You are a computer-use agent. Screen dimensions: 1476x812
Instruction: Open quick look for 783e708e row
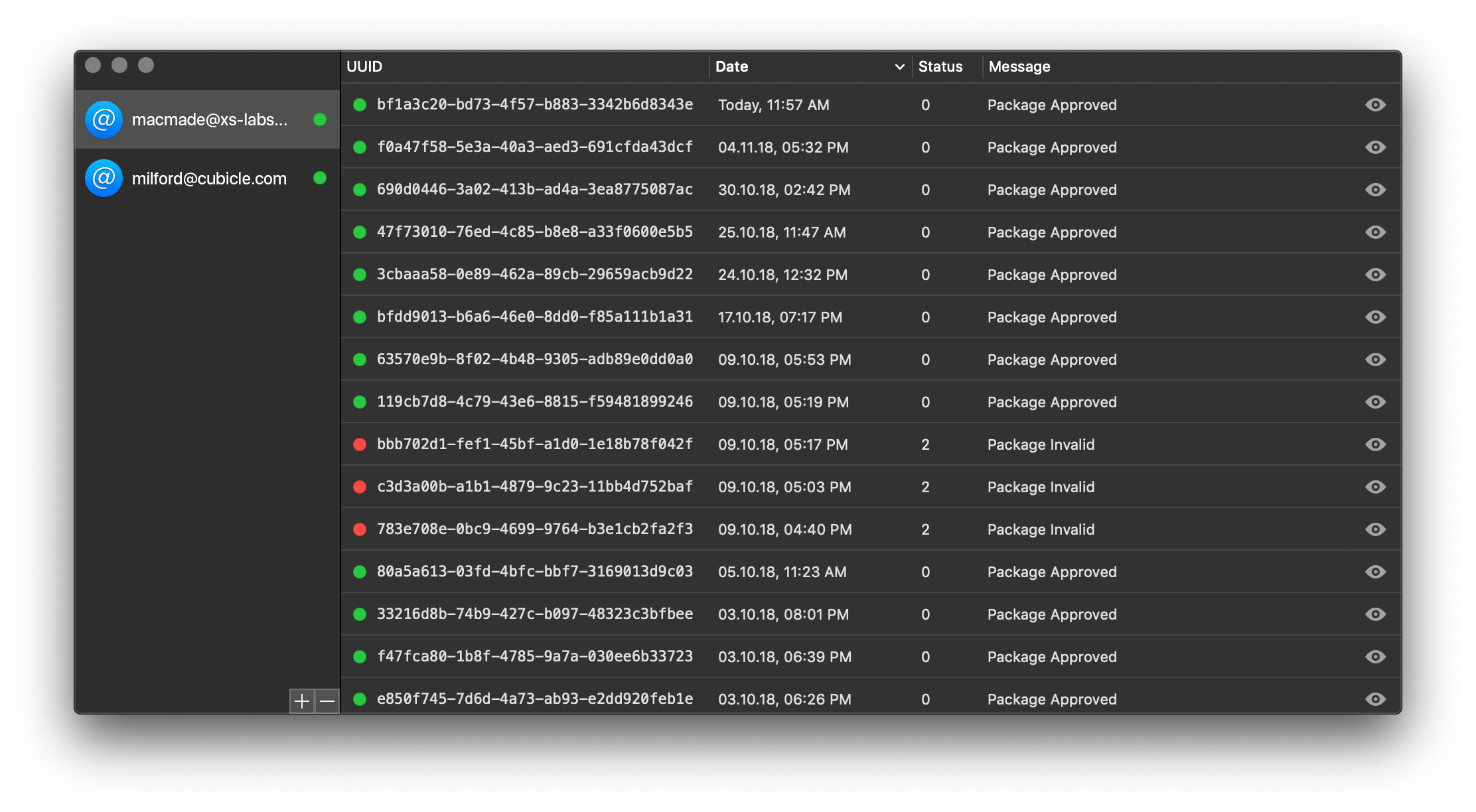pyautogui.click(x=1375, y=529)
